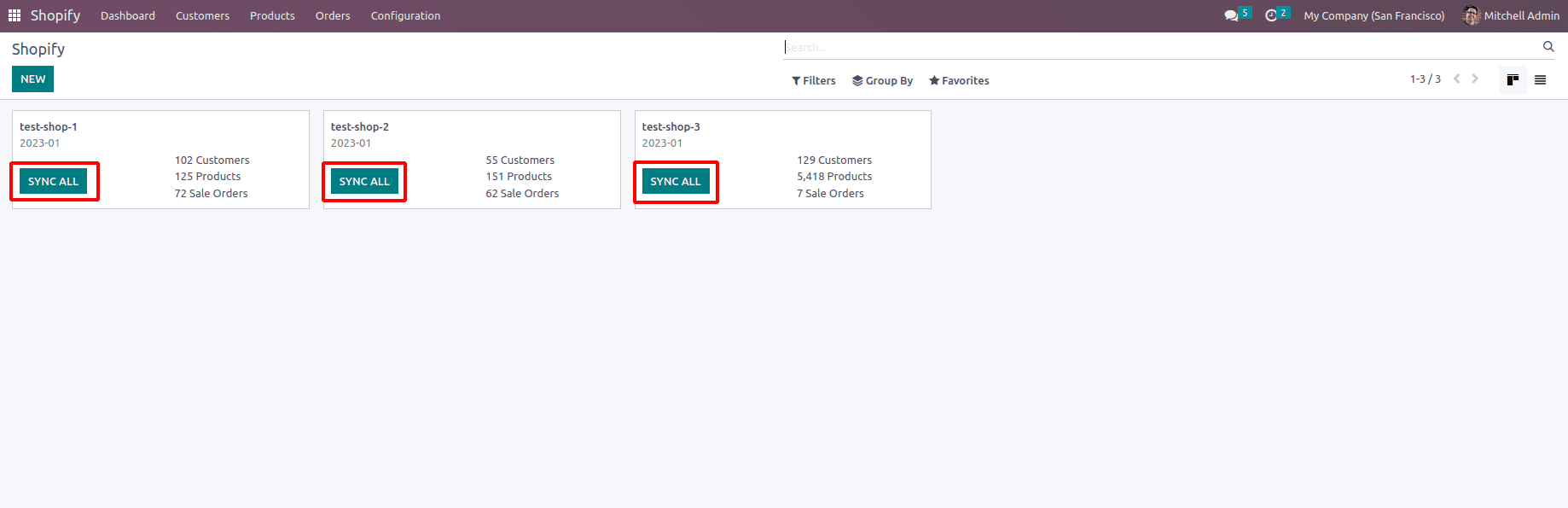
Task: Click Mitchell Admin avatar picture
Action: coord(1471,15)
